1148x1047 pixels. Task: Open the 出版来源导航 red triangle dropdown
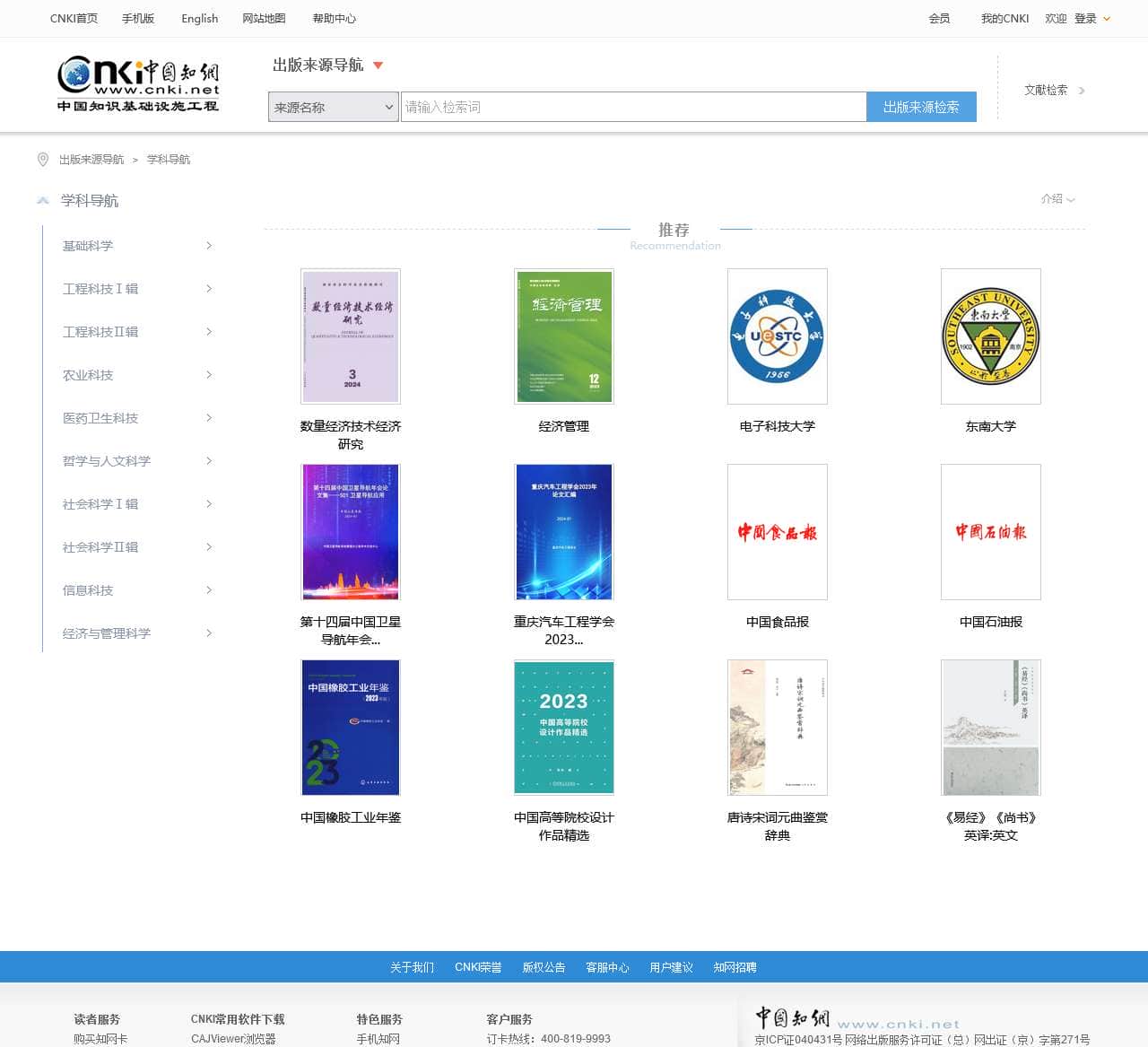[378, 65]
